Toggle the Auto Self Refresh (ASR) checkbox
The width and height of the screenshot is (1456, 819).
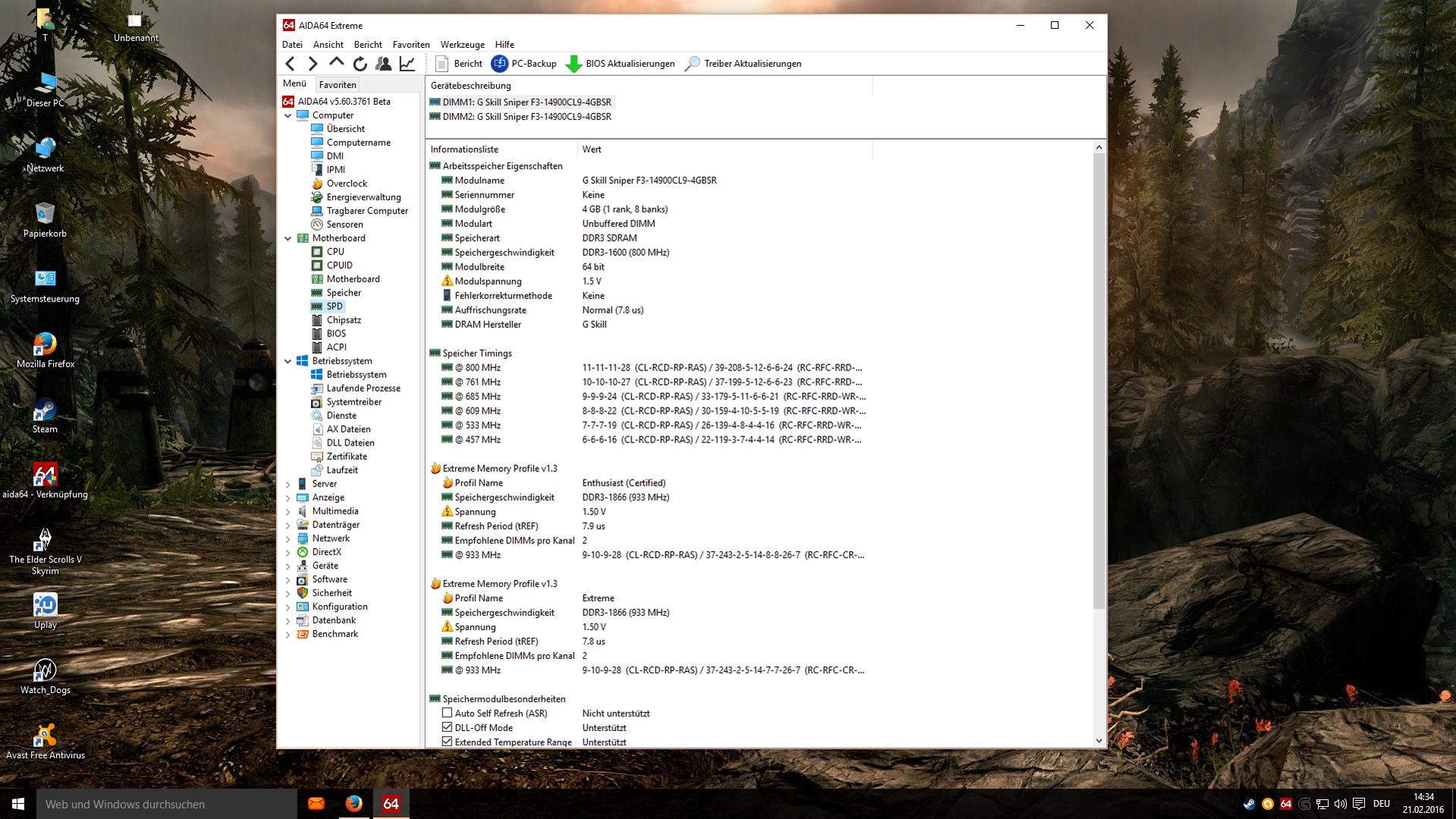[x=447, y=713]
